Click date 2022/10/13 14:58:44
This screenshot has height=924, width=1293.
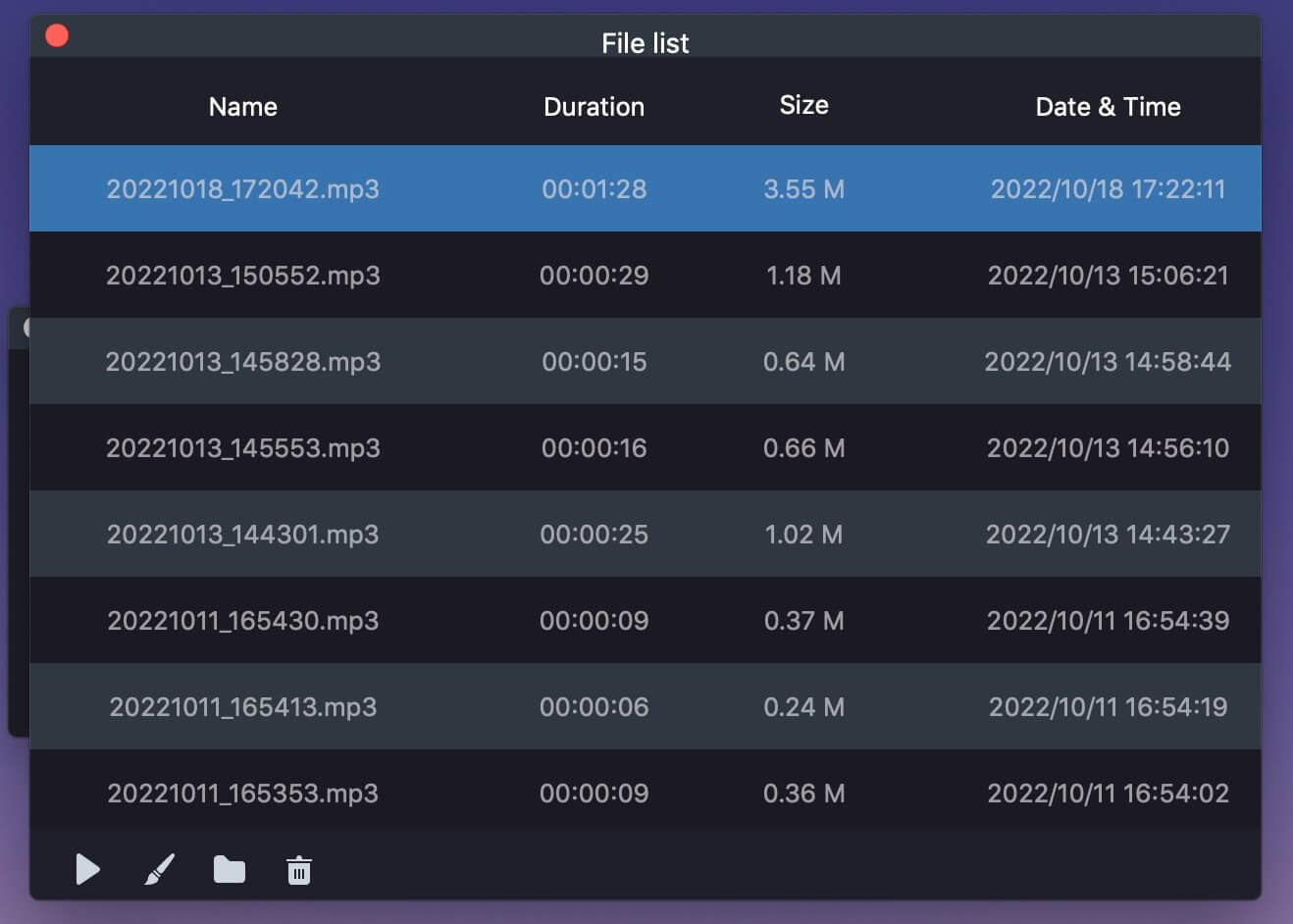pyautogui.click(x=1109, y=361)
